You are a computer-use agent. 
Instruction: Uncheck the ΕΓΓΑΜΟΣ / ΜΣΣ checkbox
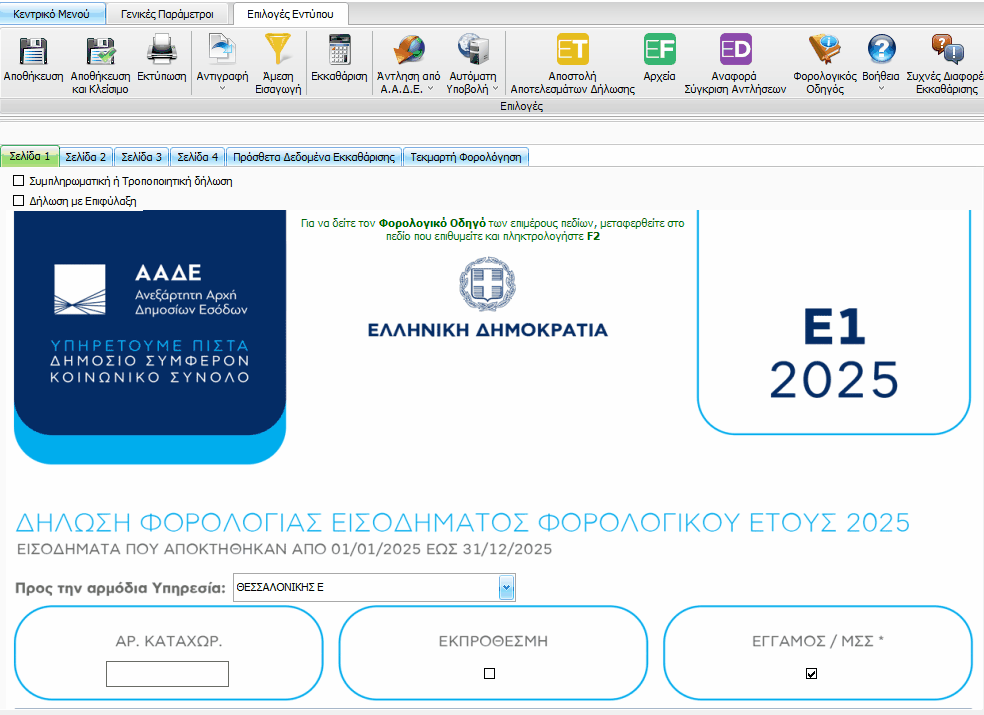[x=811, y=674]
